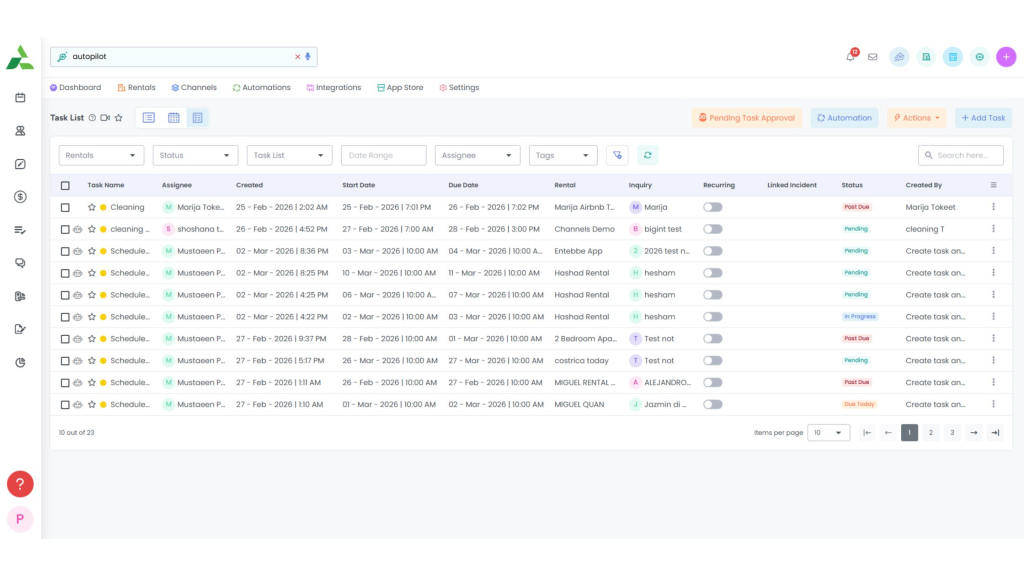Star the Cleaning task

[x=91, y=207]
